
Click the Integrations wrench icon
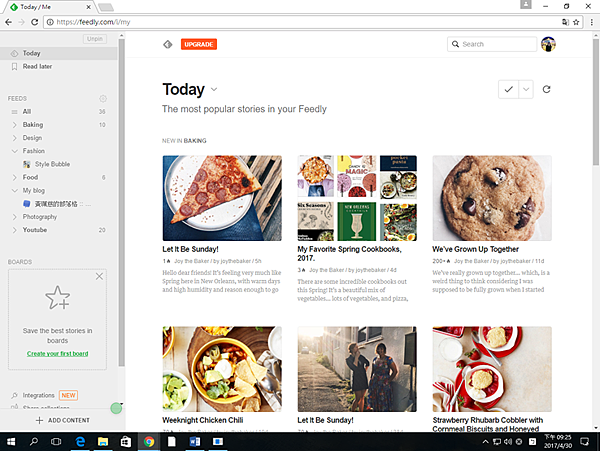pyautogui.click(x=15, y=395)
